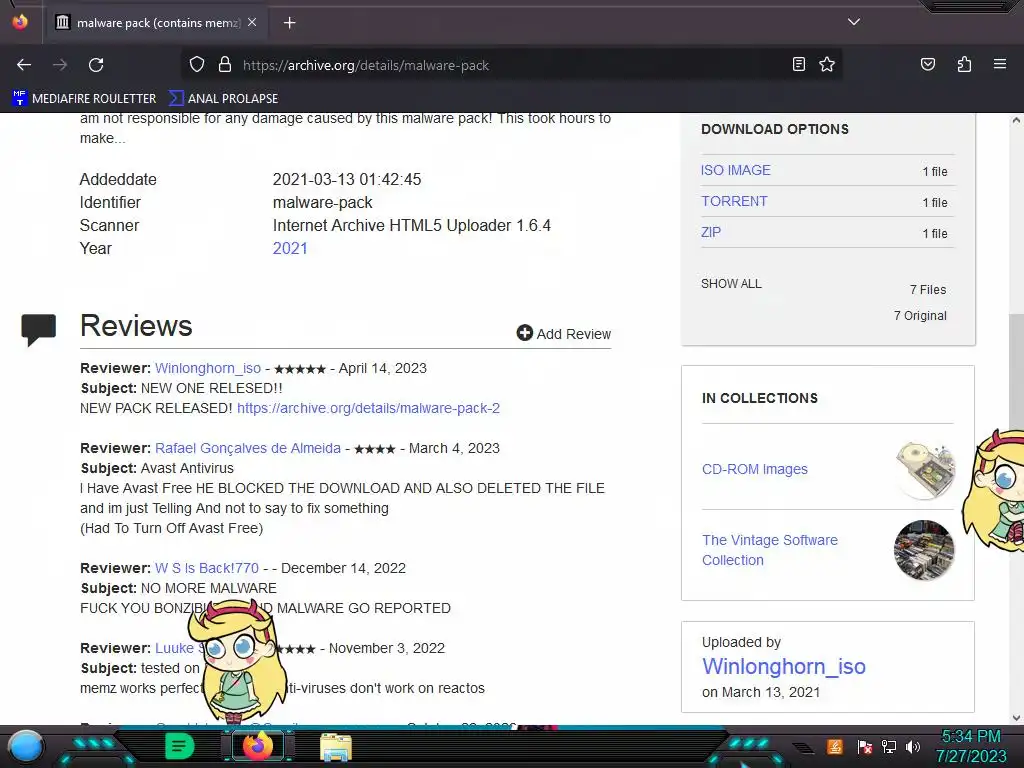Open tracking protection shield icon
The height and width of the screenshot is (768, 1024).
(197, 65)
